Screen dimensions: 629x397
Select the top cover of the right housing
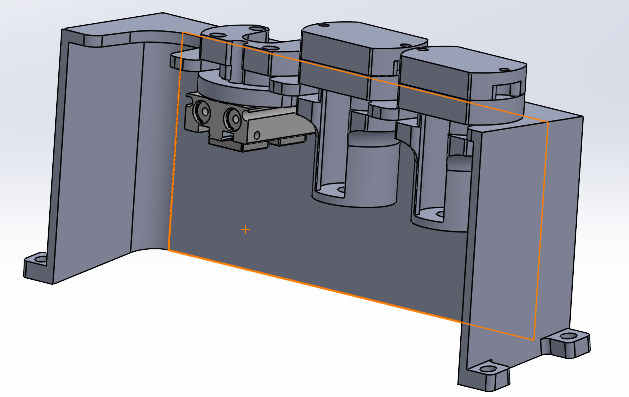[x=463, y=60]
